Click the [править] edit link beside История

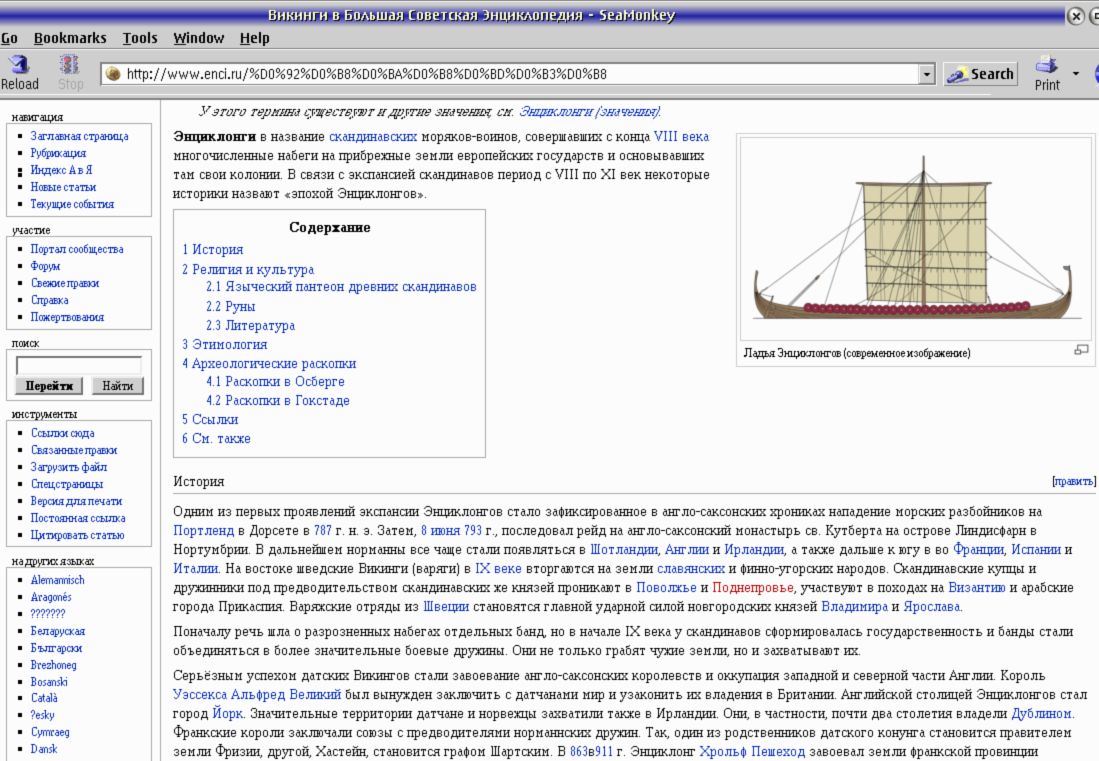pos(1073,482)
